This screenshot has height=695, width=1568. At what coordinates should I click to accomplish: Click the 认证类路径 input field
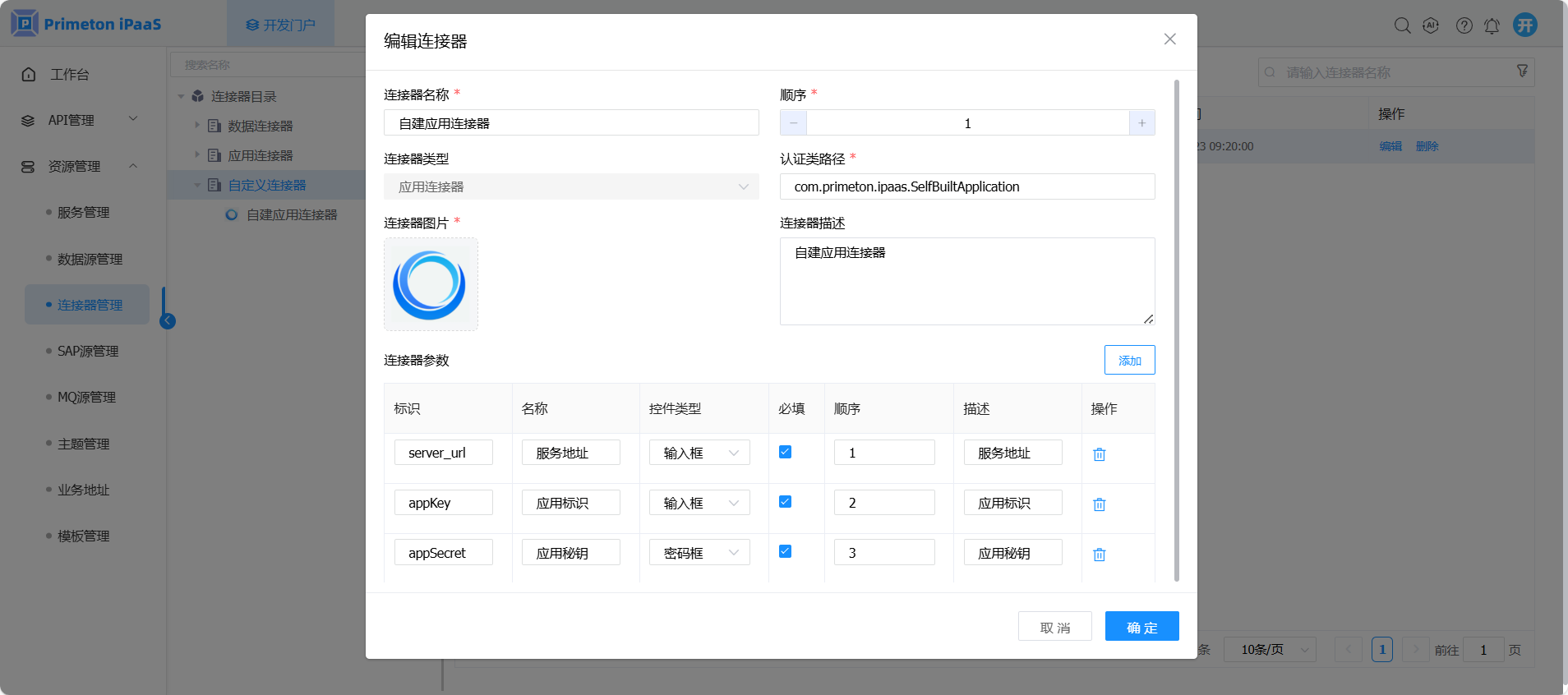pyautogui.click(x=966, y=186)
